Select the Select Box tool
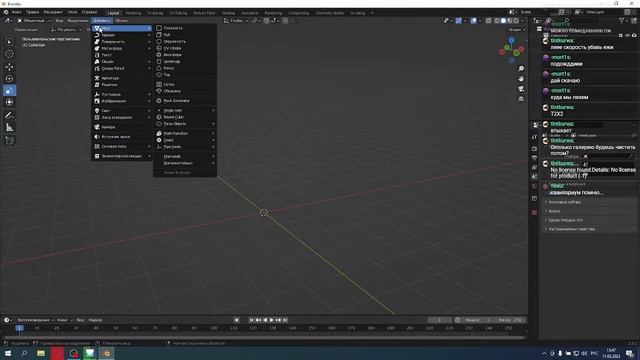The width and height of the screenshot is (640, 360). (9, 42)
